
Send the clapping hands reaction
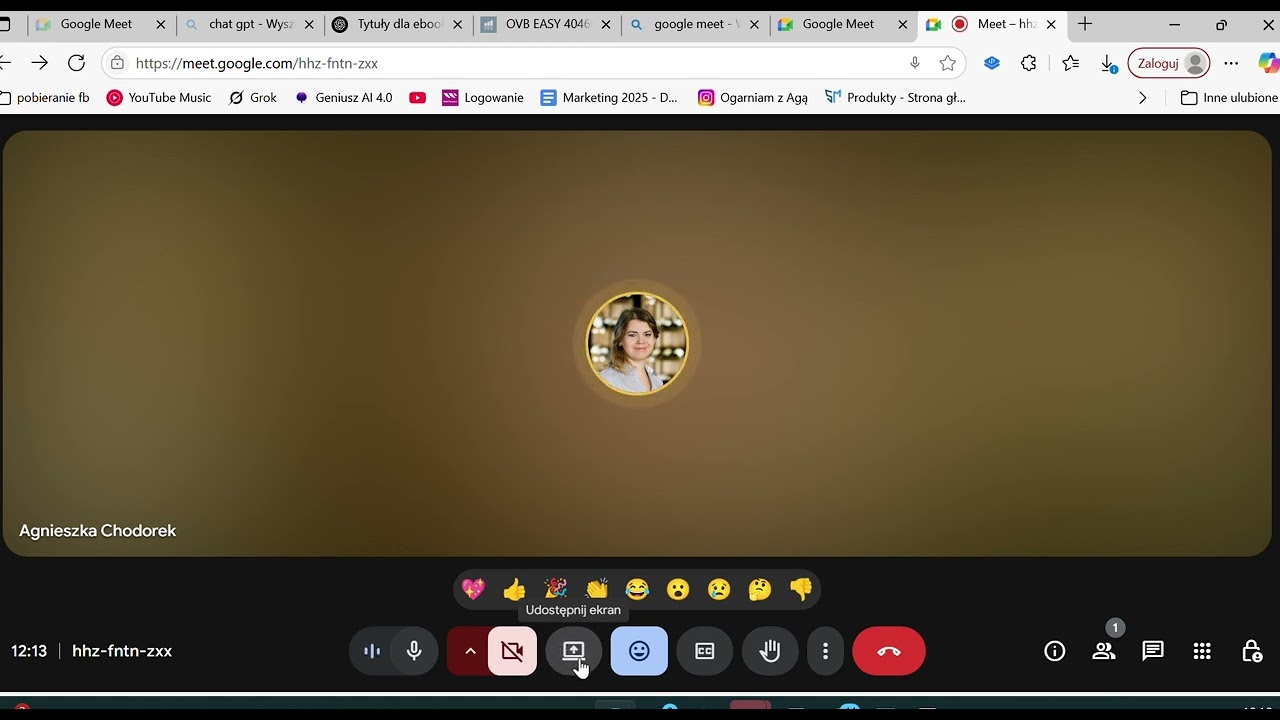tap(597, 589)
